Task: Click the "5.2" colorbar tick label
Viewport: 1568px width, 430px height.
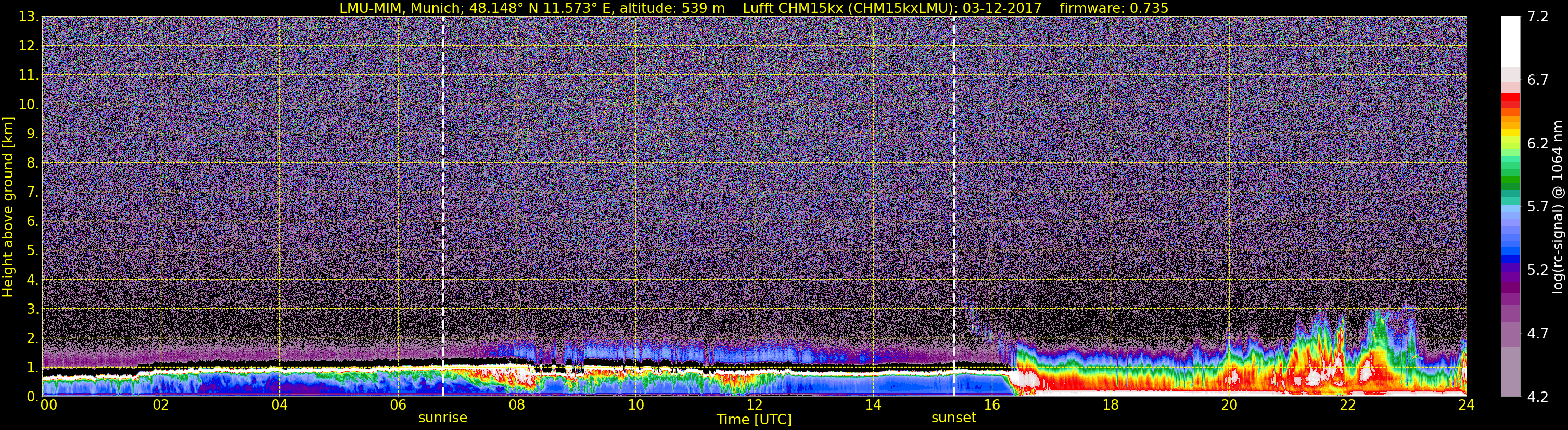Action: coord(1538,270)
